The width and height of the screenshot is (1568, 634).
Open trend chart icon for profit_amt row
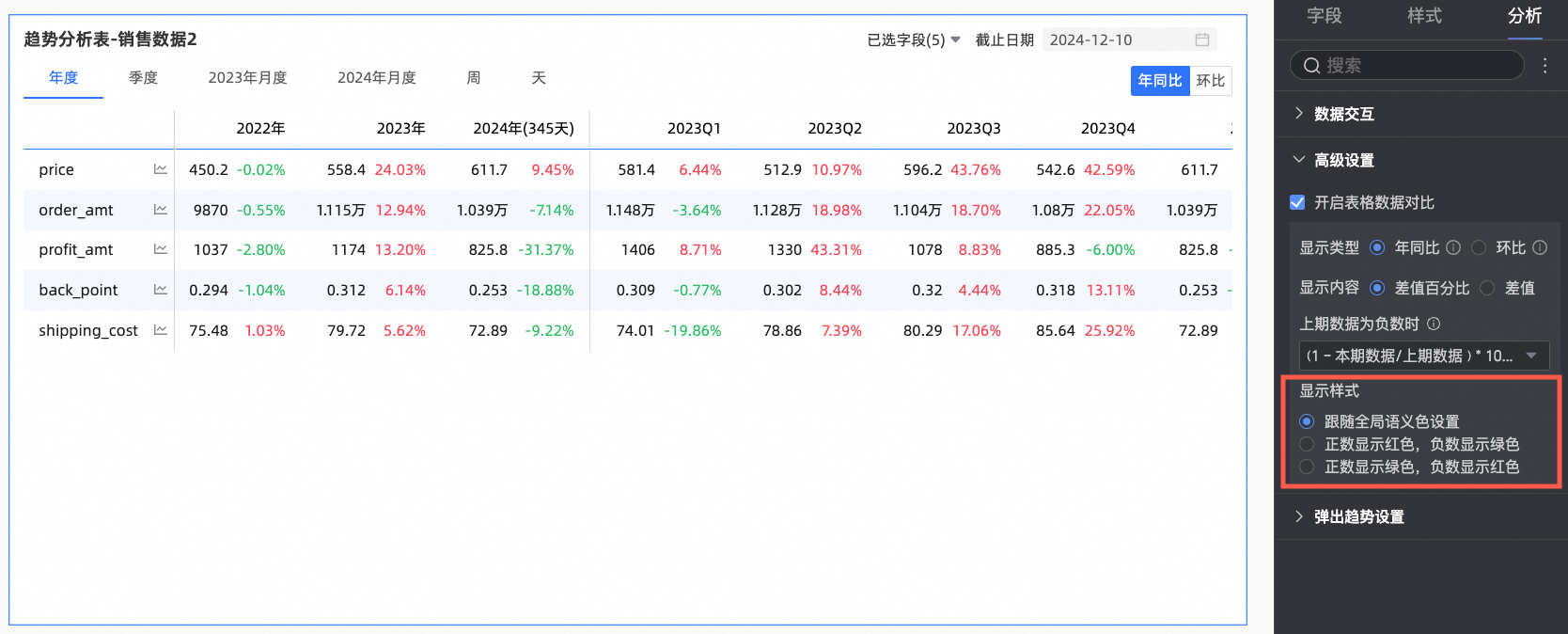(160, 249)
